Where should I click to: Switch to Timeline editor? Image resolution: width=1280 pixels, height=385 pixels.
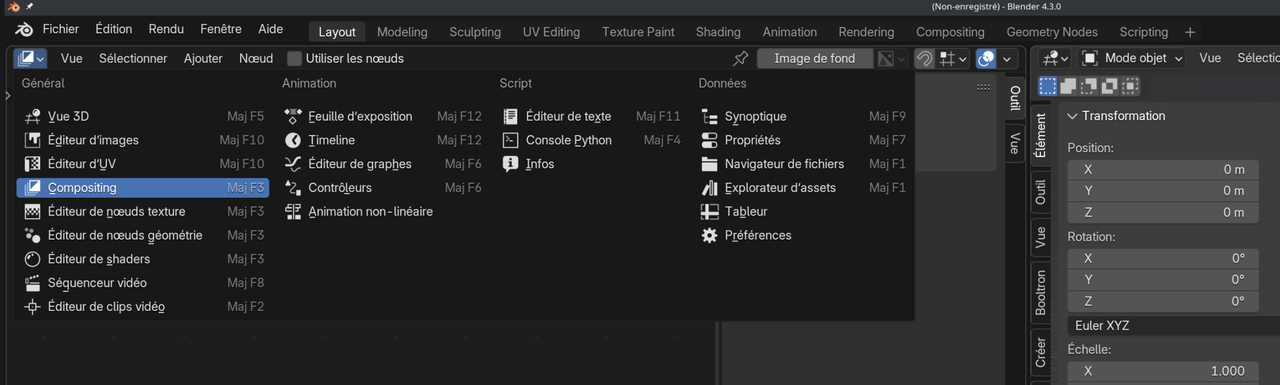tap(383, 140)
